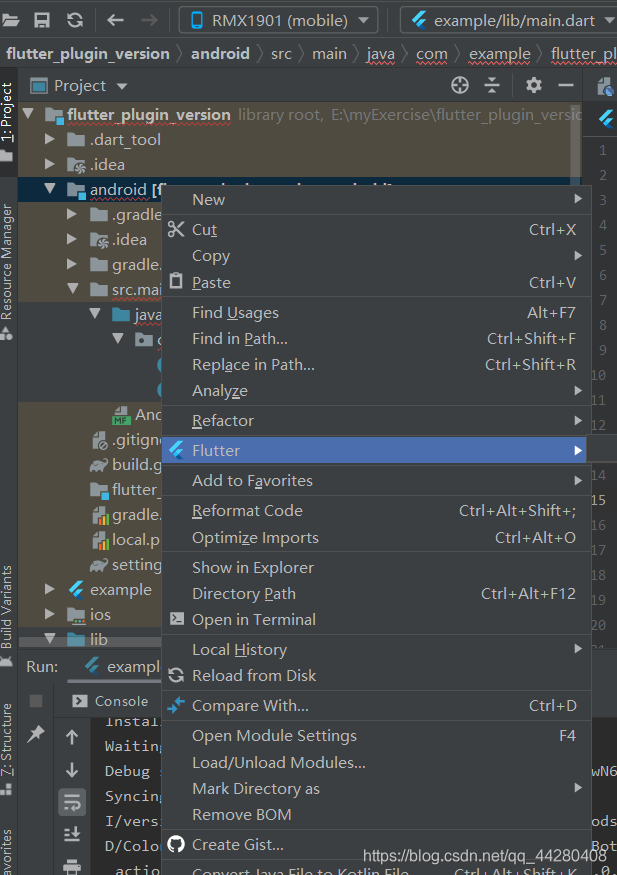Viewport: 617px width, 875px height.
Task: Select the example tree item
Action: (120, 589)
